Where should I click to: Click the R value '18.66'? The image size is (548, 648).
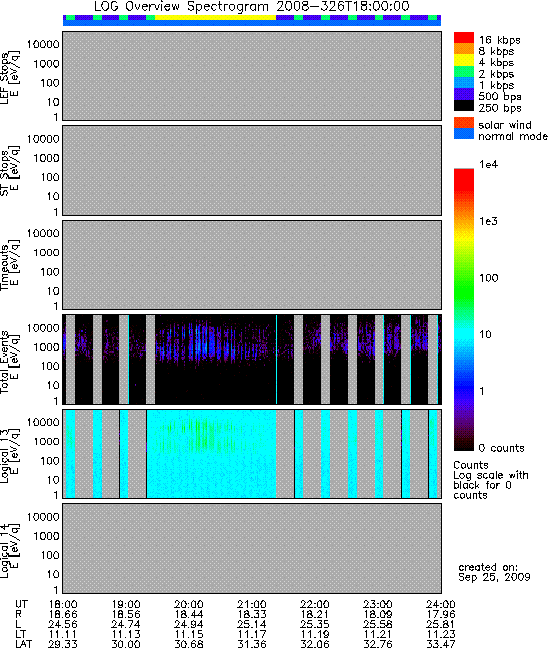(x=63, y=615)
